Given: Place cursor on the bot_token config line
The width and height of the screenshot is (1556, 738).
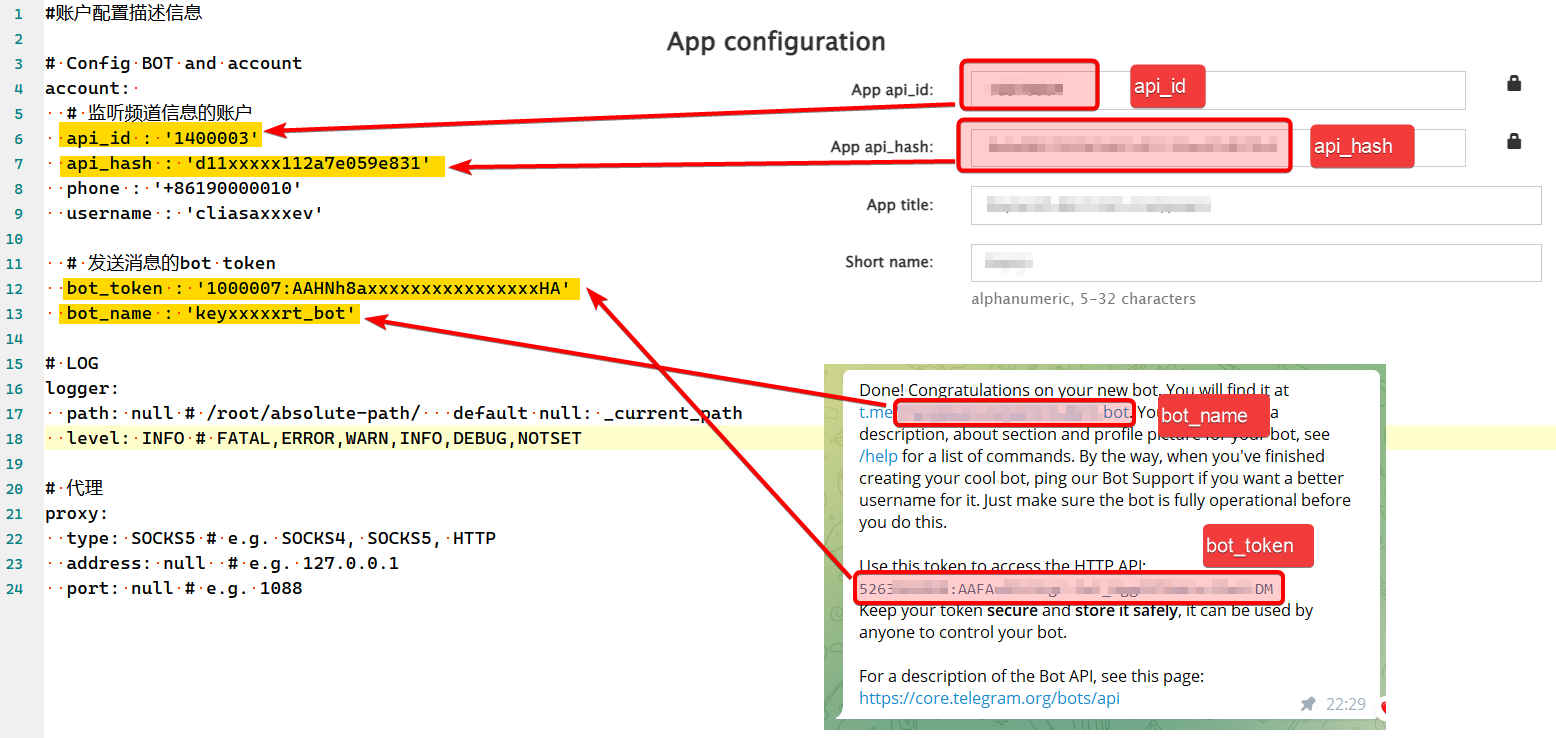Looking at the screenshot, I should click(318, 289).
